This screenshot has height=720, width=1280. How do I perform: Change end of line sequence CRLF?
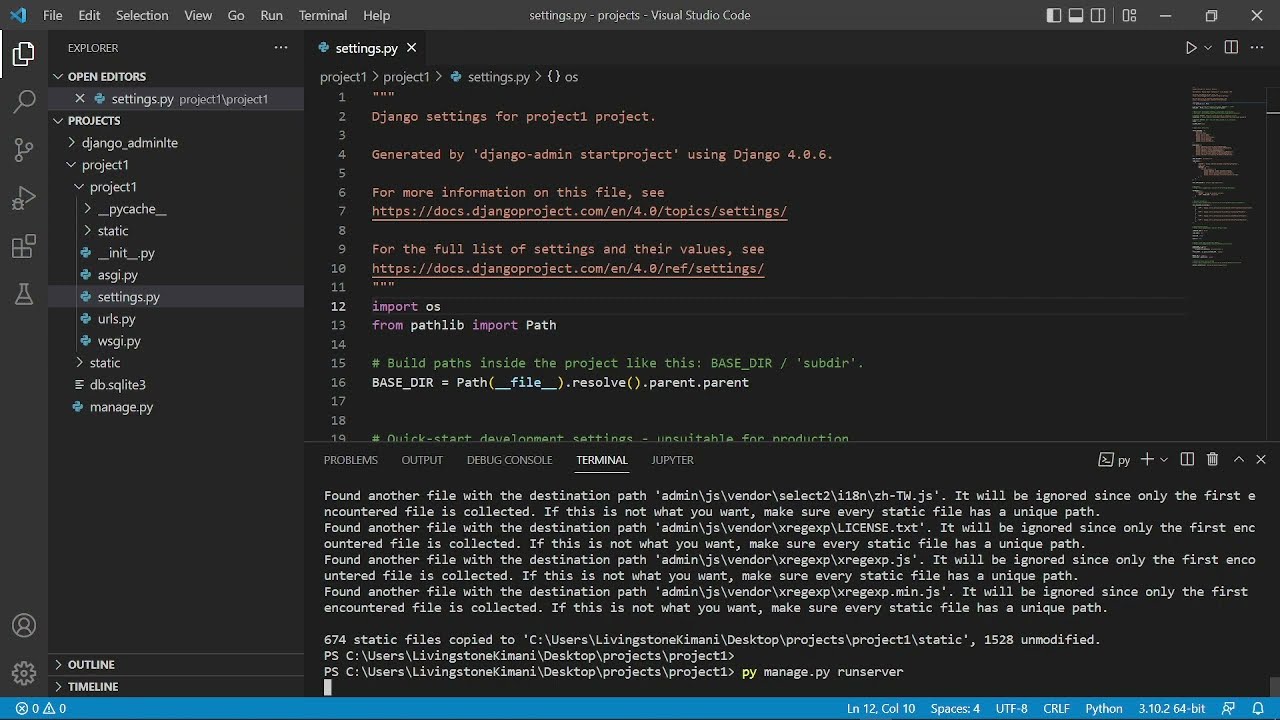tap(1057, 708)
